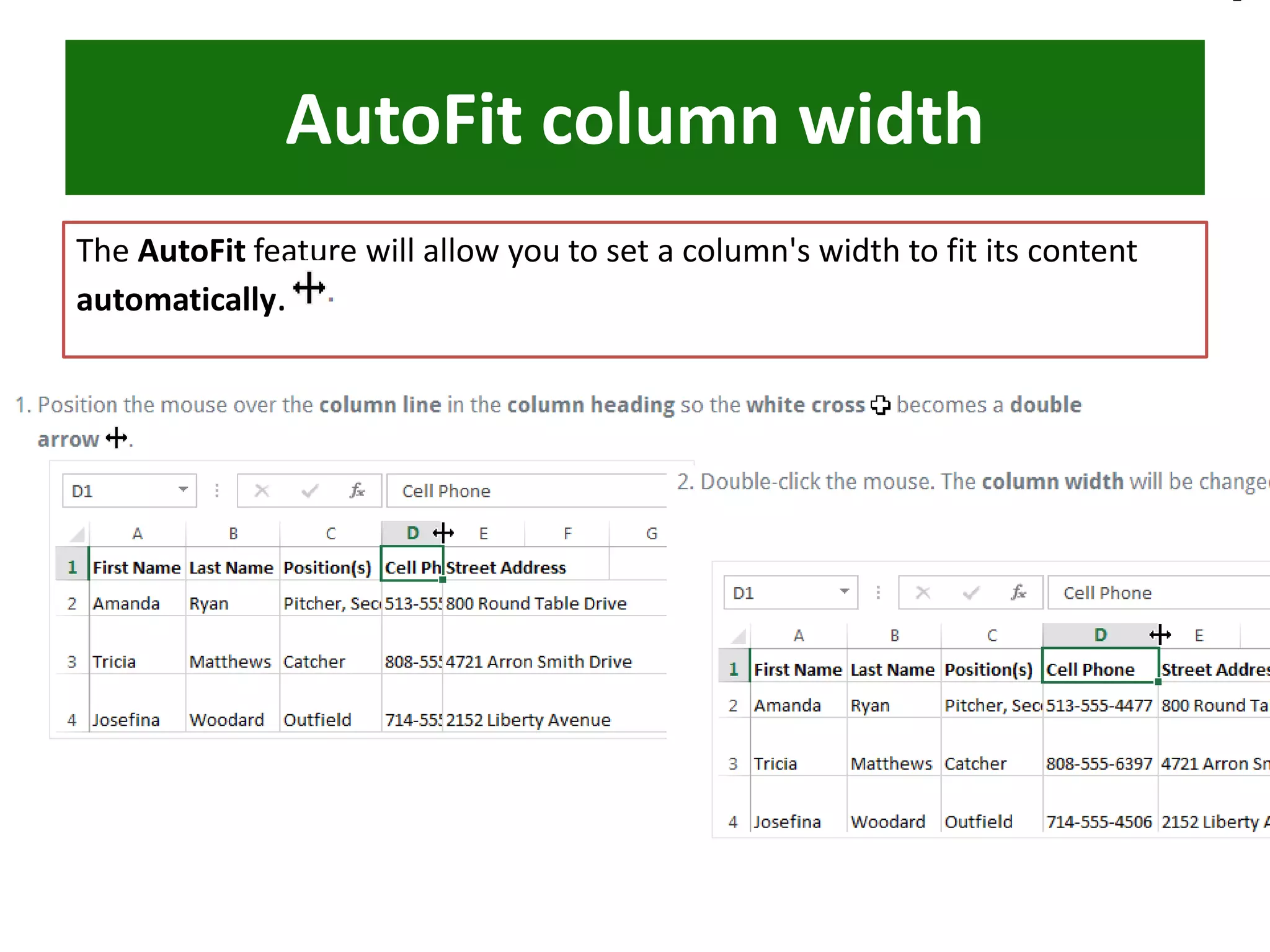Viewport: 1270px width, 952px height.
Task: Click Select All corner triangle in left spreadsheet
Action: pyautogui.click(x=77, y=534)
